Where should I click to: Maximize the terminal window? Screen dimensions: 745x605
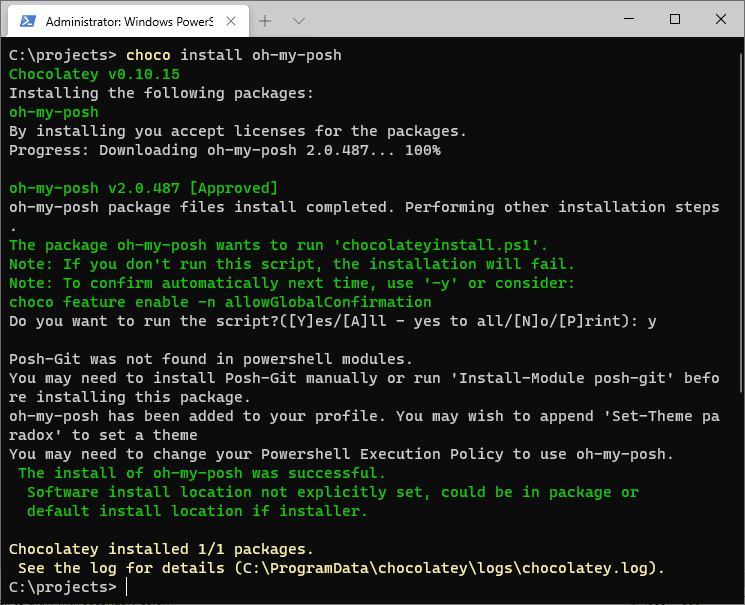click(x=675, y=19)
